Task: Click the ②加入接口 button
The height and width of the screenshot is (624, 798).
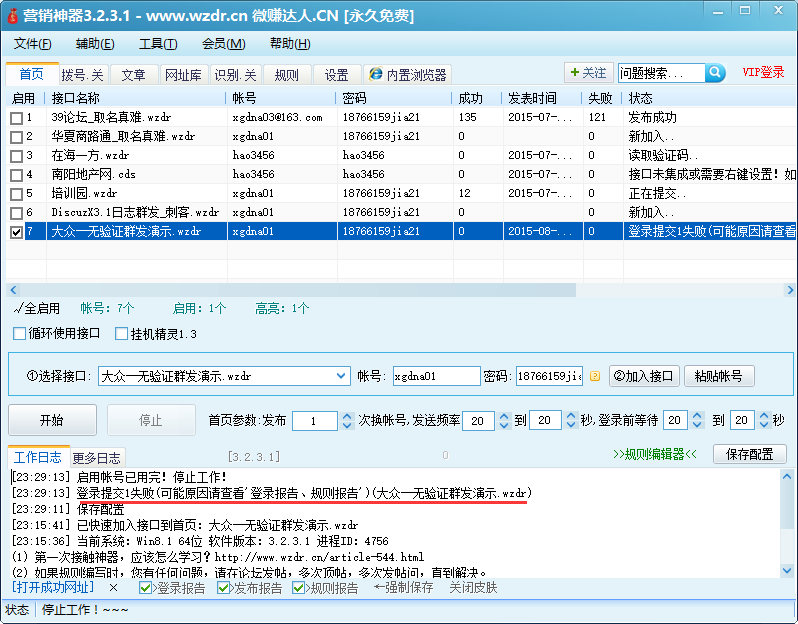Action: (x=644, y=376)
